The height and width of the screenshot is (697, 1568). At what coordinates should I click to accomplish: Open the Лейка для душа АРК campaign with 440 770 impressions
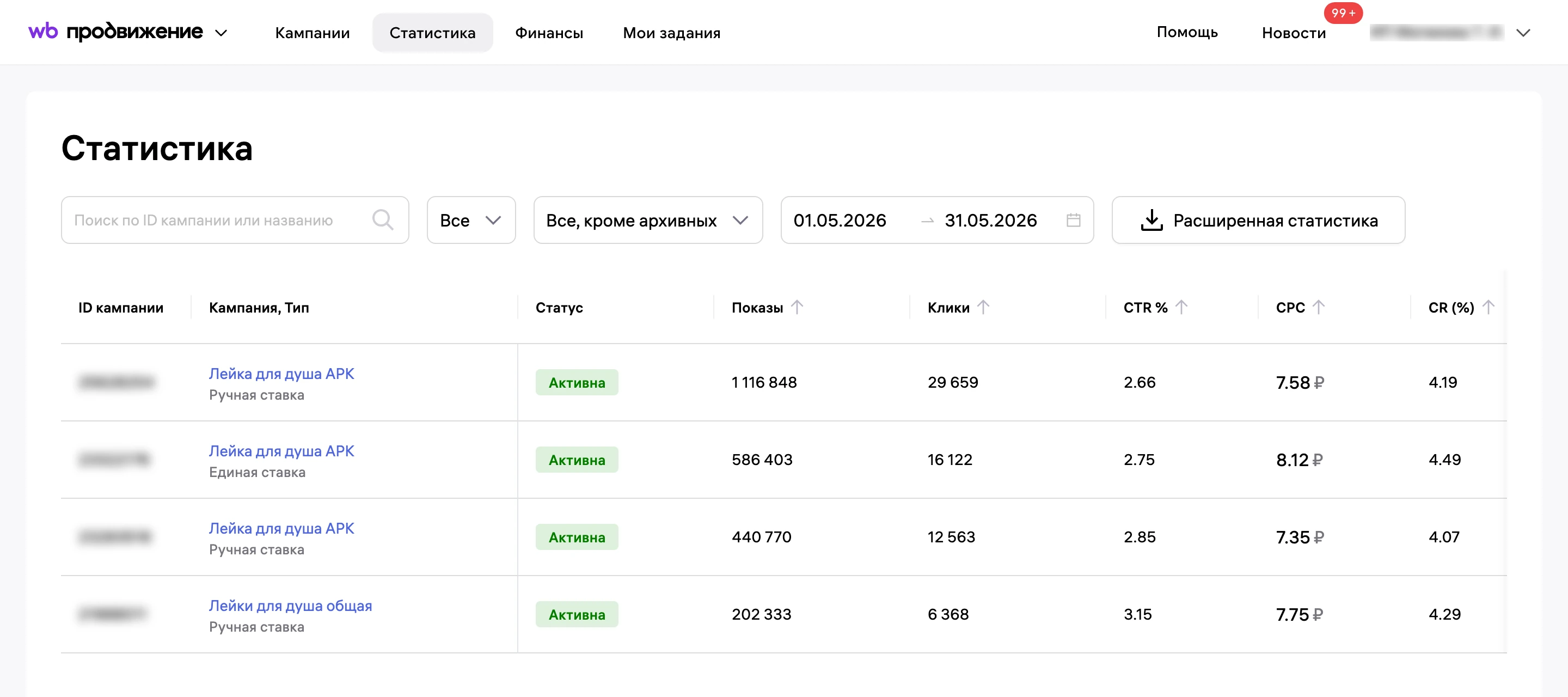281,528
